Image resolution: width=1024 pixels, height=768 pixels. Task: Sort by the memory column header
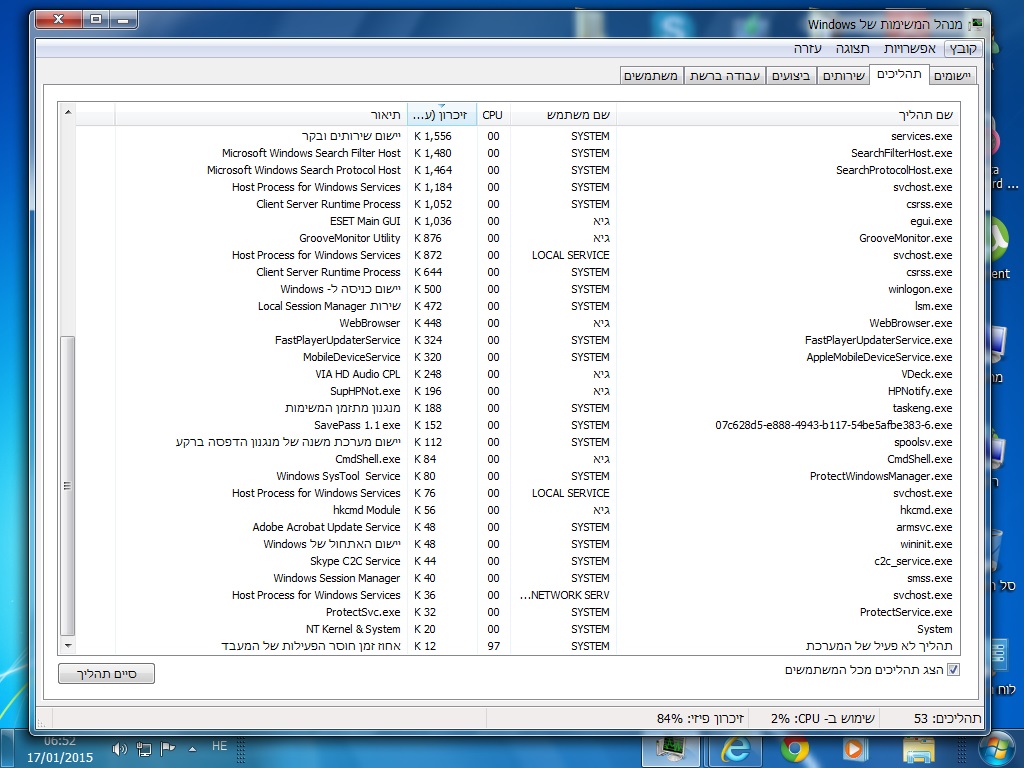click(x=441, y=114)
